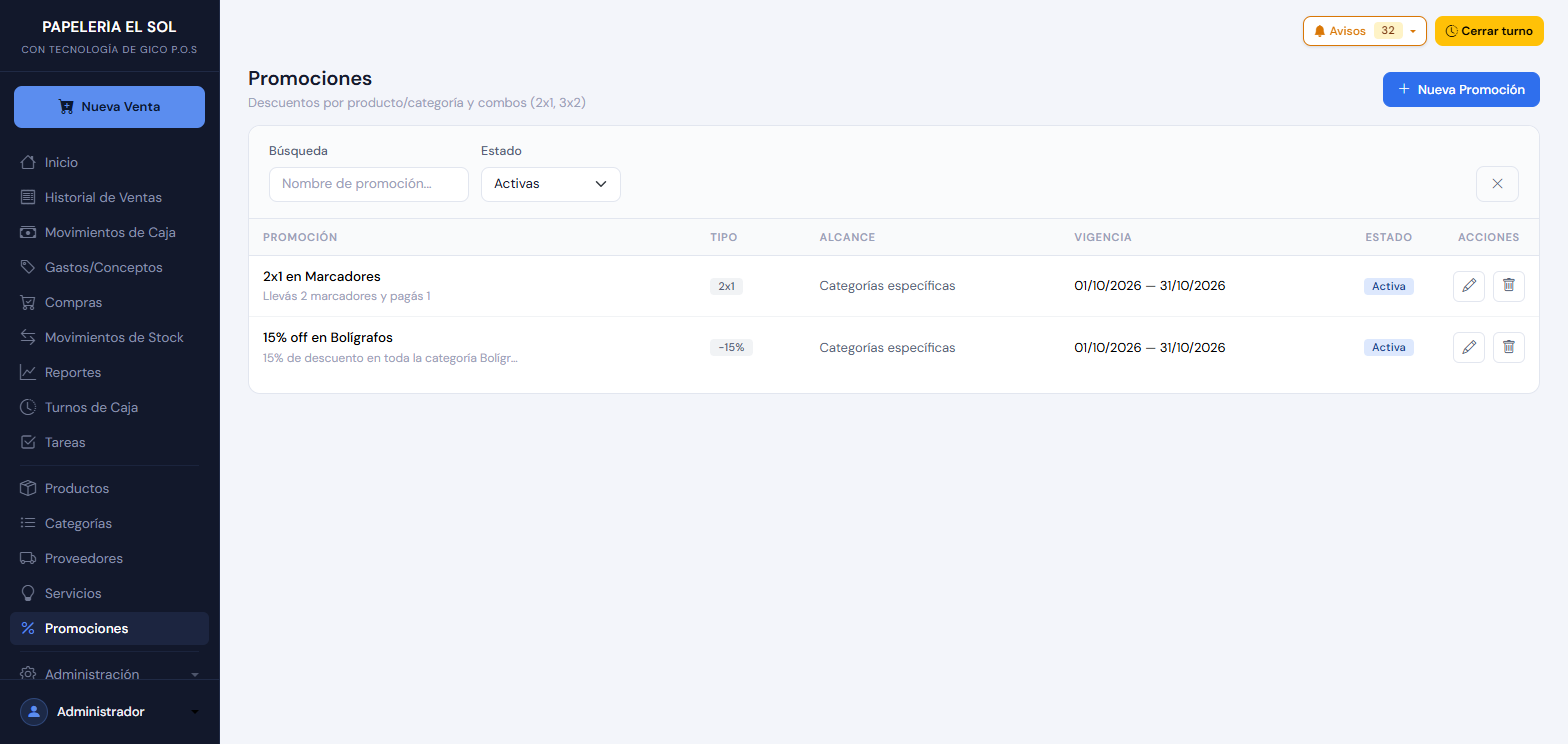Click the chart icon beside Reportes
This screenshot has height=744, width=1568.
tap(28, 372)
